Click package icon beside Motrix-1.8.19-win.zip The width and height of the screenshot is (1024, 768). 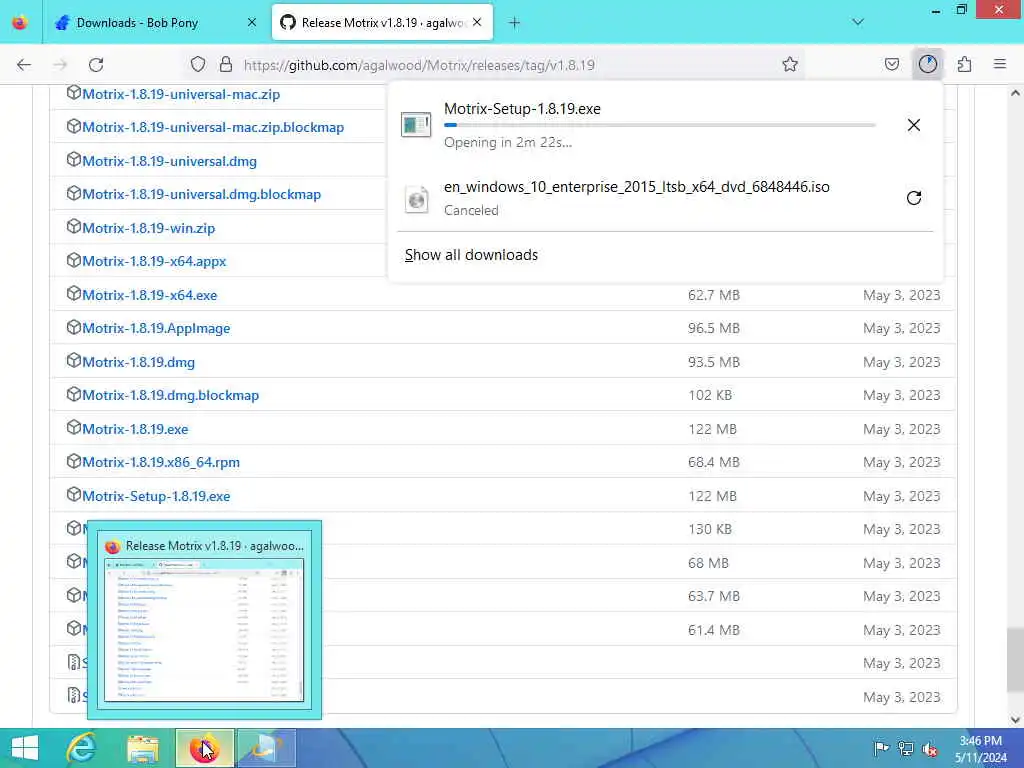[x=74, y=227]
